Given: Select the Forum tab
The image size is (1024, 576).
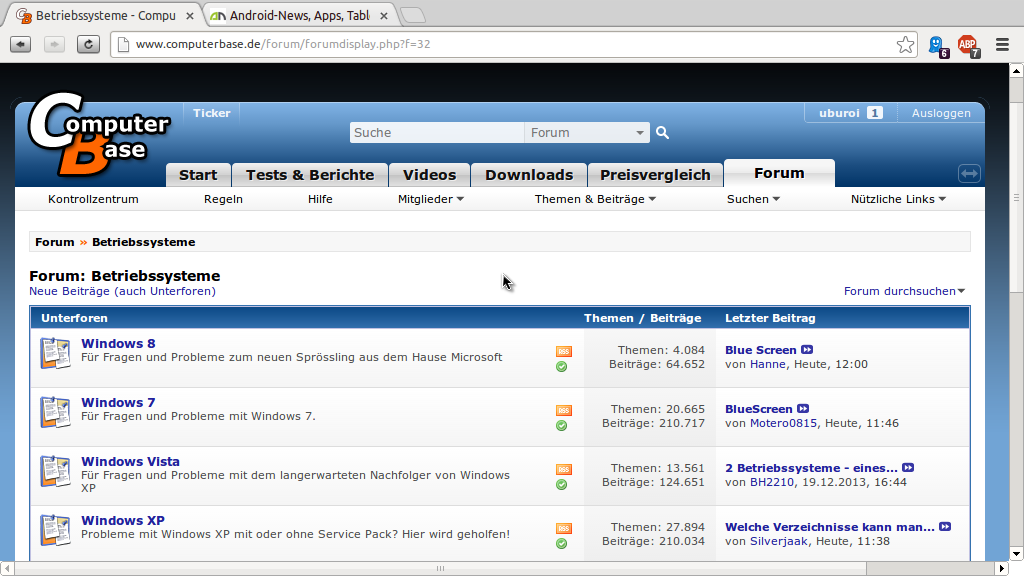Looking at the screenshot, I should point(779,173).
